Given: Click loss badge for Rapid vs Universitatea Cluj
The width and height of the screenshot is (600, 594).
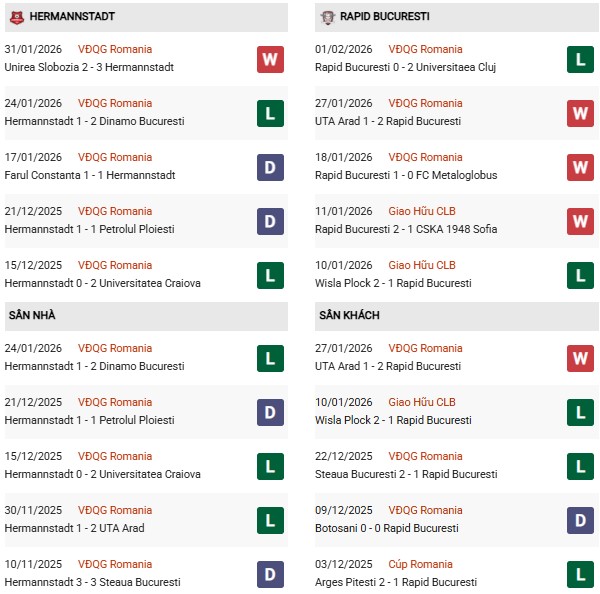Looking at the screenshot, I should click(x=581, y=59).
